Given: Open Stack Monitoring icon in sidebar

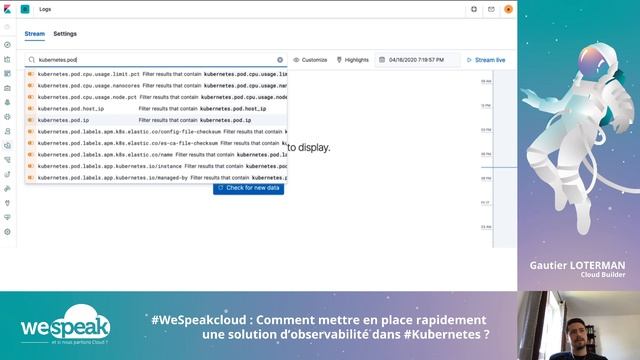Looking at the screenshot, I should coord(7,217).
